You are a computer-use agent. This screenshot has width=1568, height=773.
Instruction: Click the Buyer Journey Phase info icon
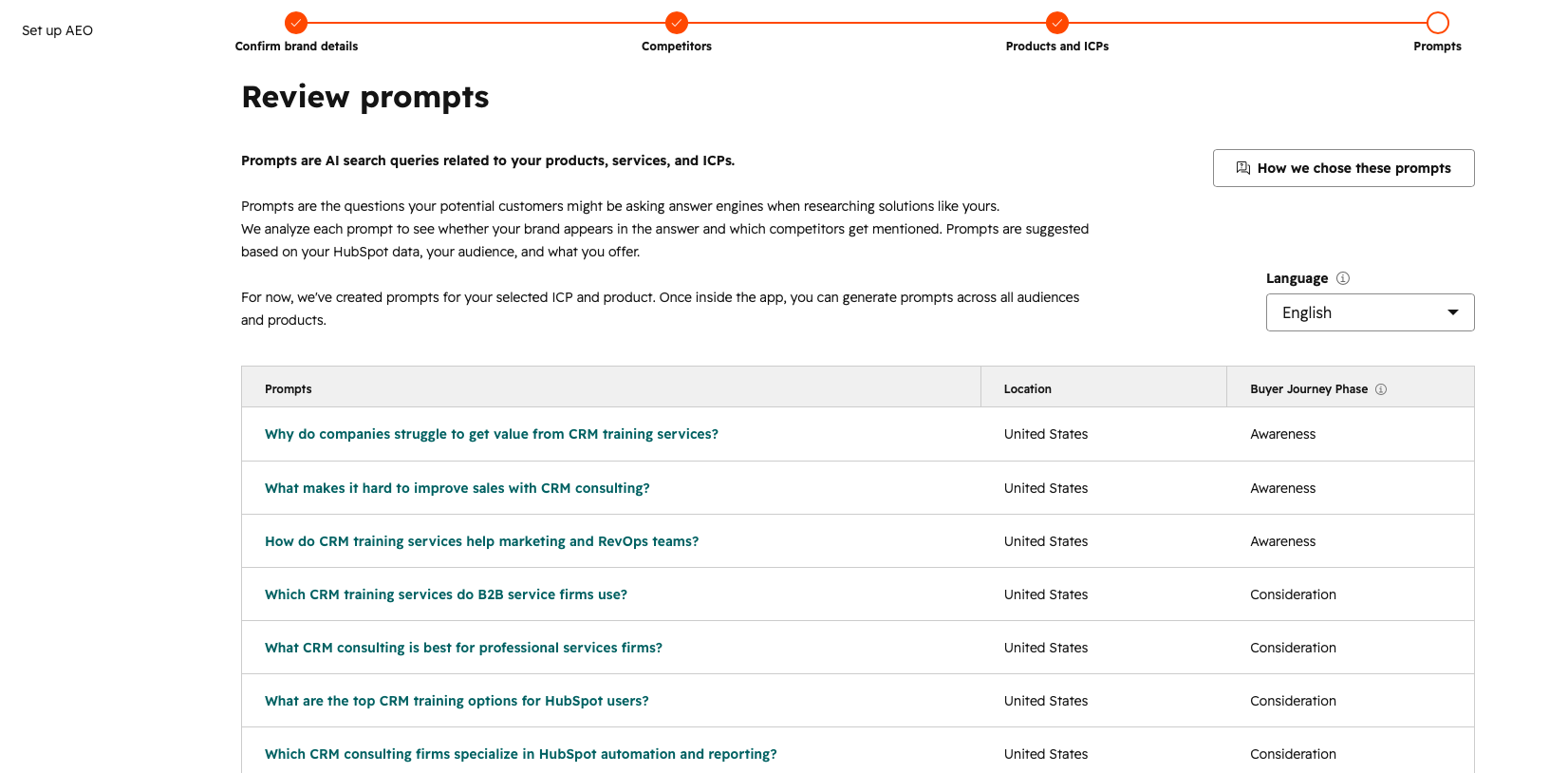point(1381,389)
